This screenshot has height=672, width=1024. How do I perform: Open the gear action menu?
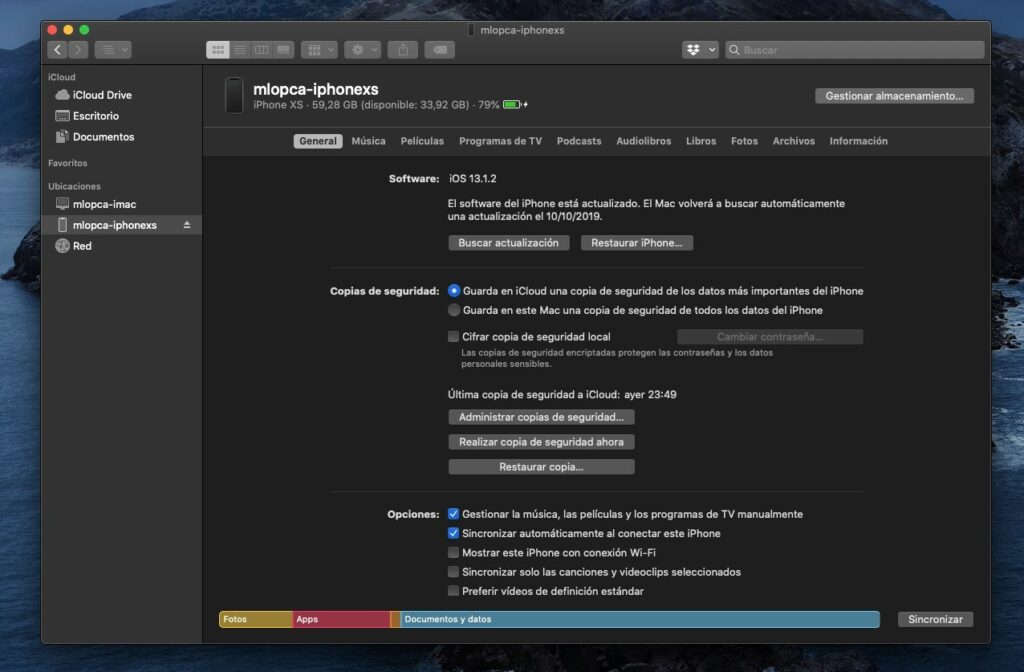[x=362, y=50]
